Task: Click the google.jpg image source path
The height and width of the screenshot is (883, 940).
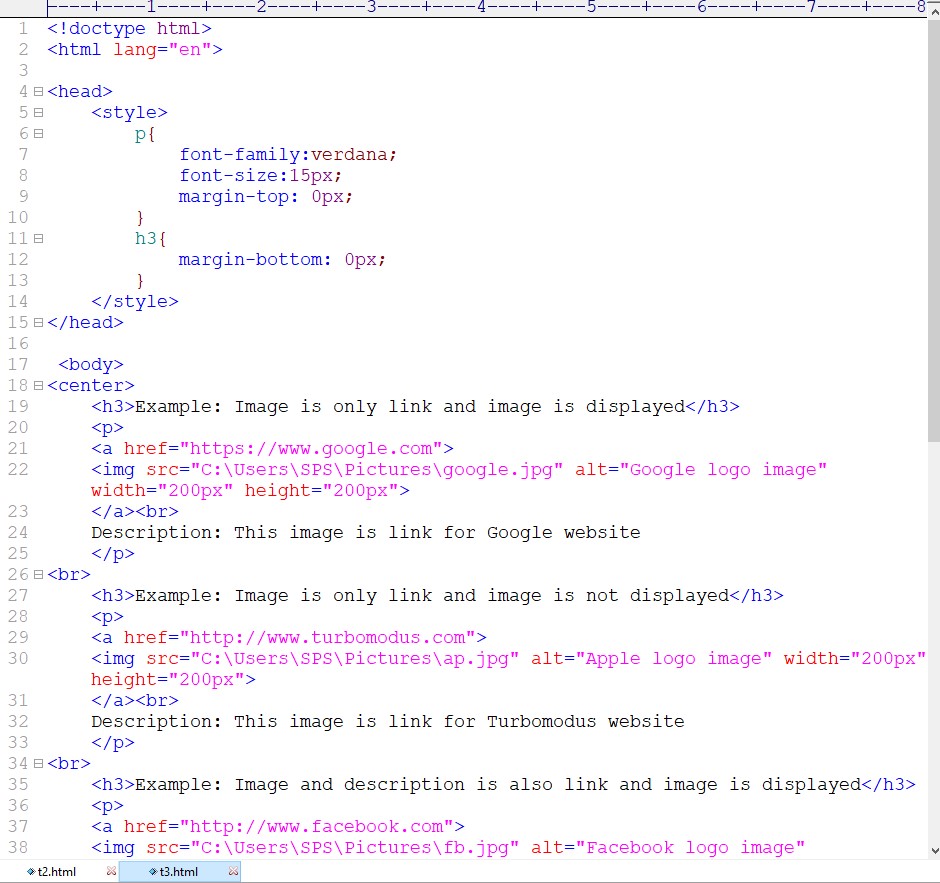Action: 378,469
